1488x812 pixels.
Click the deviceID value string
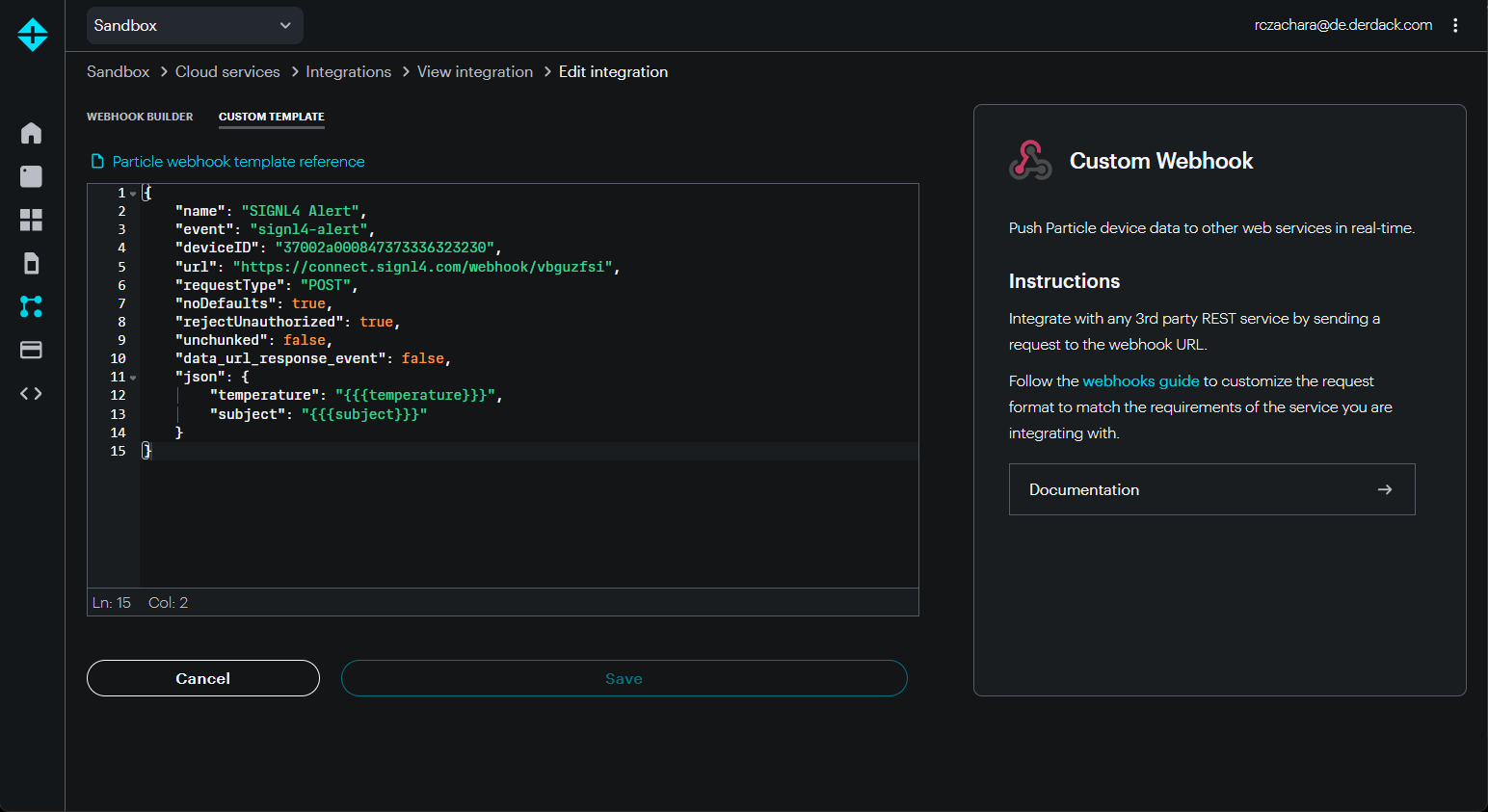point(385,248)
